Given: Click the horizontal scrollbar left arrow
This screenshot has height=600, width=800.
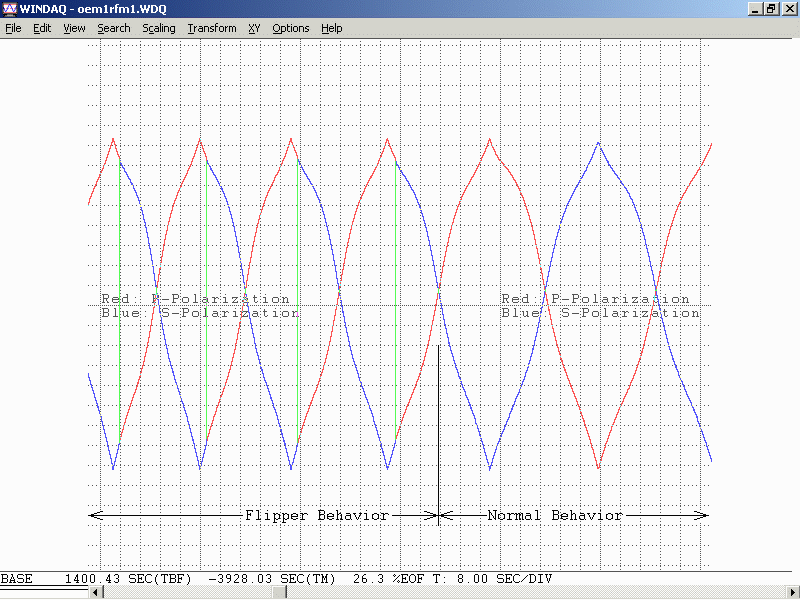Looking at the screenshot, I should 96,593.
